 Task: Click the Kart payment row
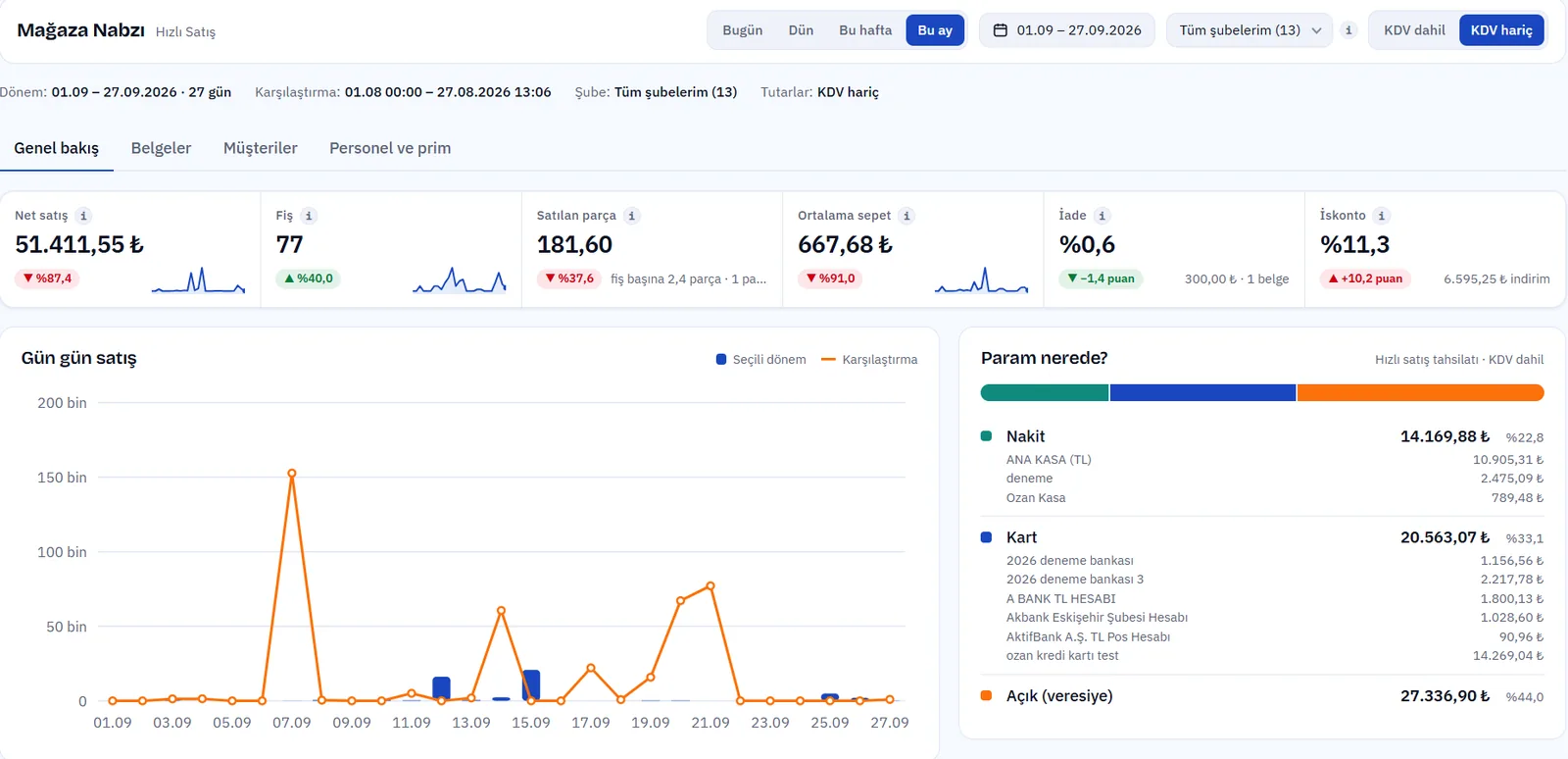coord(1262,537)
